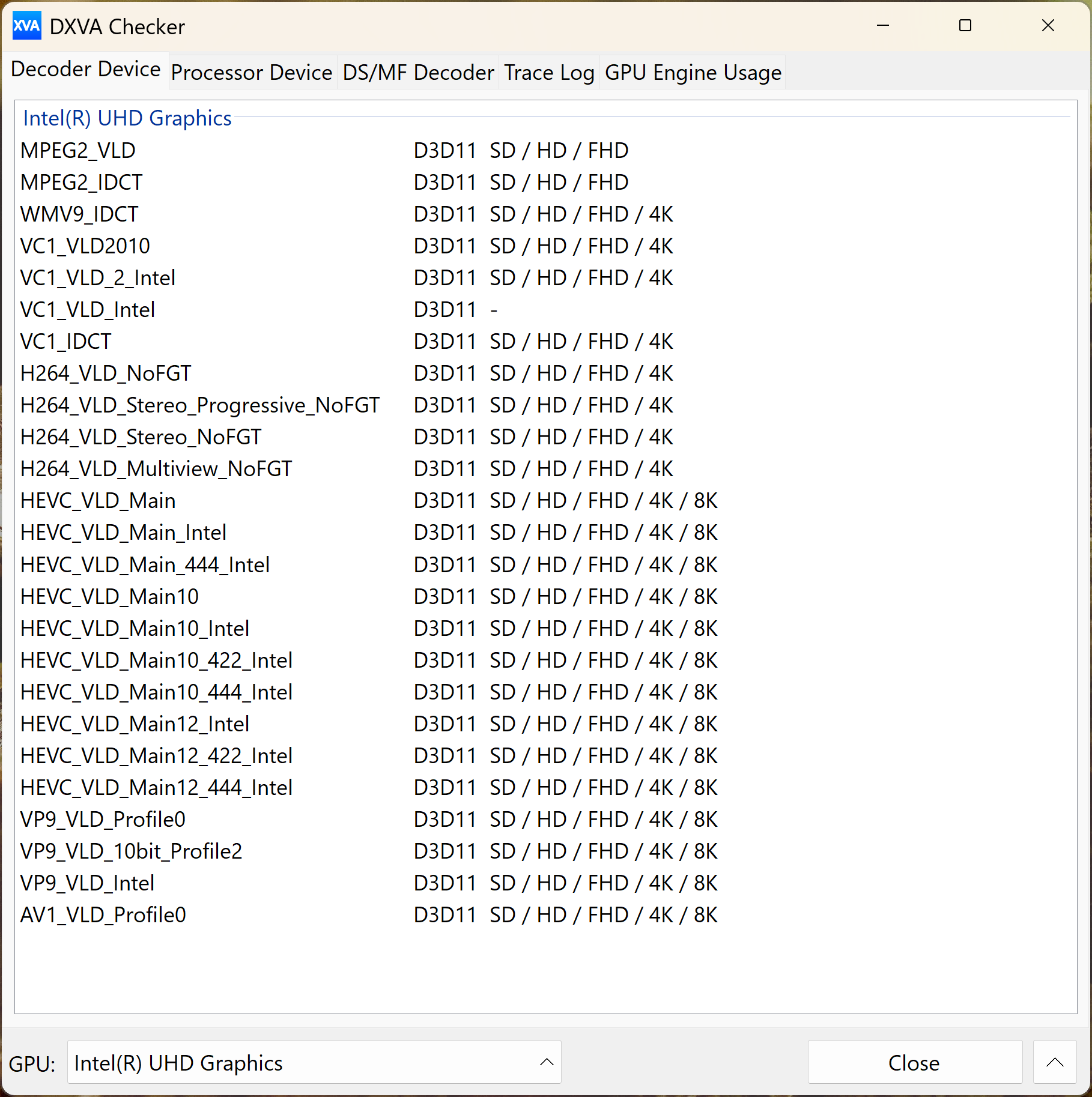Switch to the DS/MF Decoder tab
The width and height of the screenshot is (1092, 1097).
(417, 72)
